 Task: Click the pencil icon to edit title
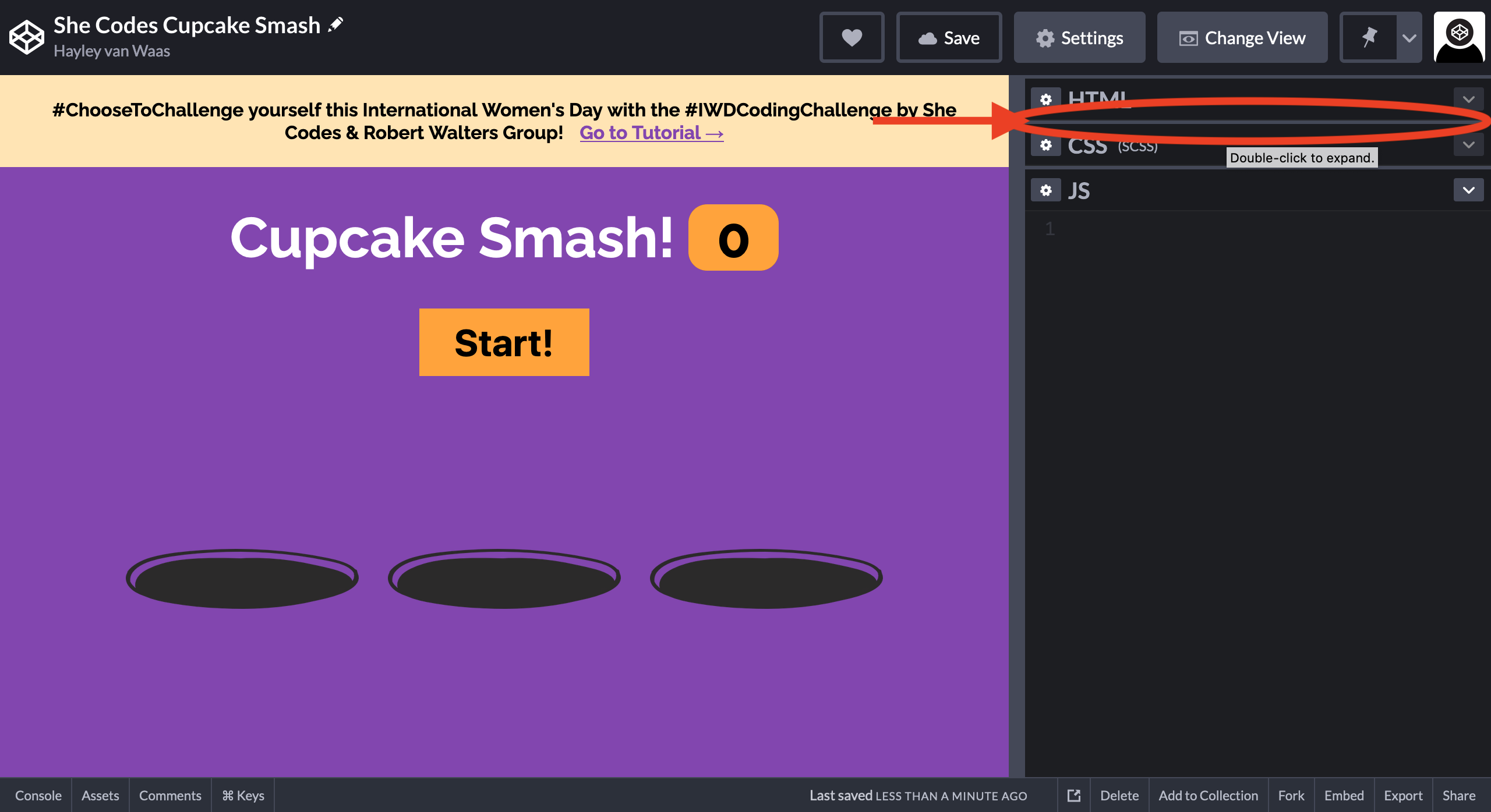pos(335,25)
